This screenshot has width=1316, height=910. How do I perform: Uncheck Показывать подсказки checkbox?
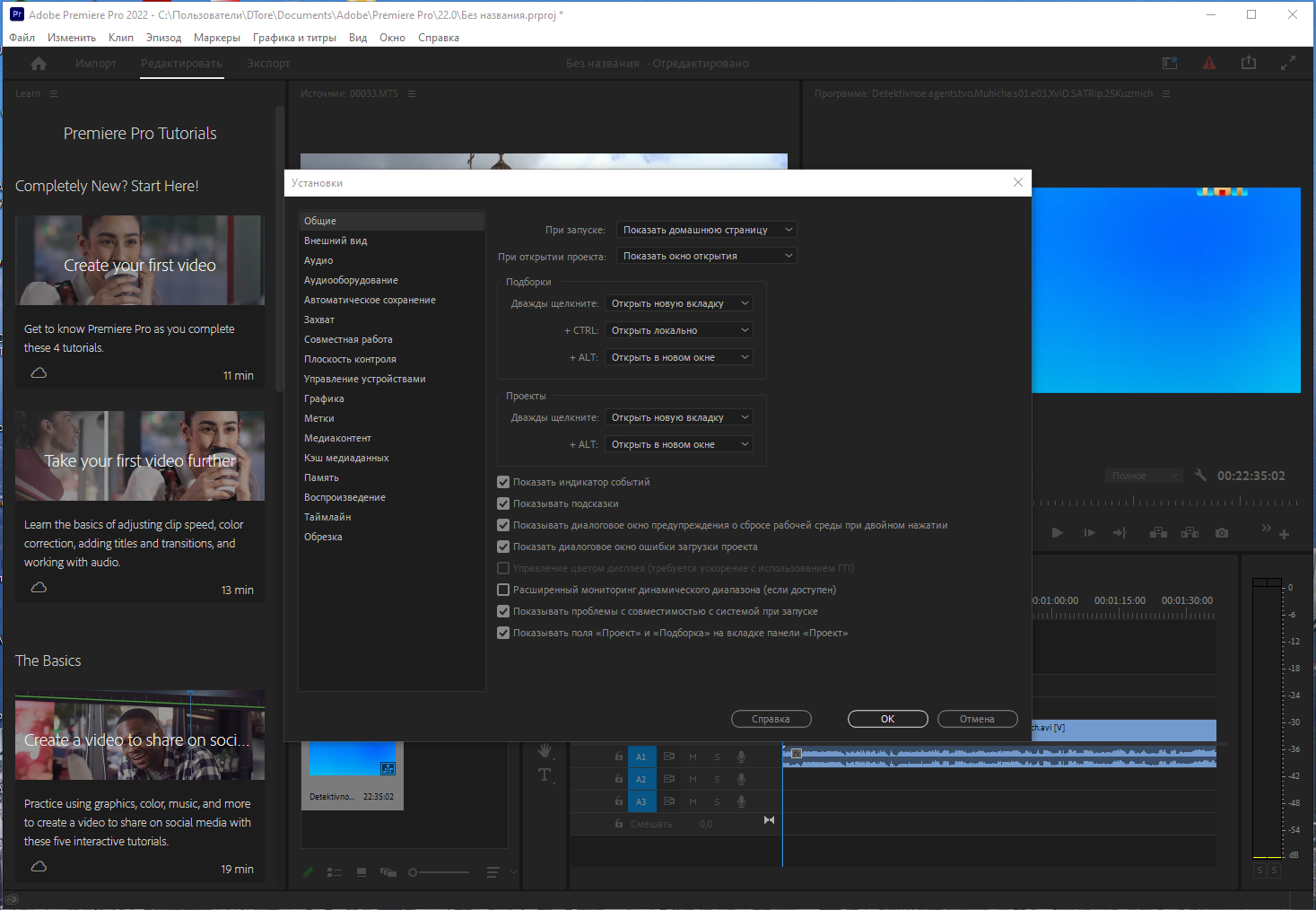[x=503, y=503]
